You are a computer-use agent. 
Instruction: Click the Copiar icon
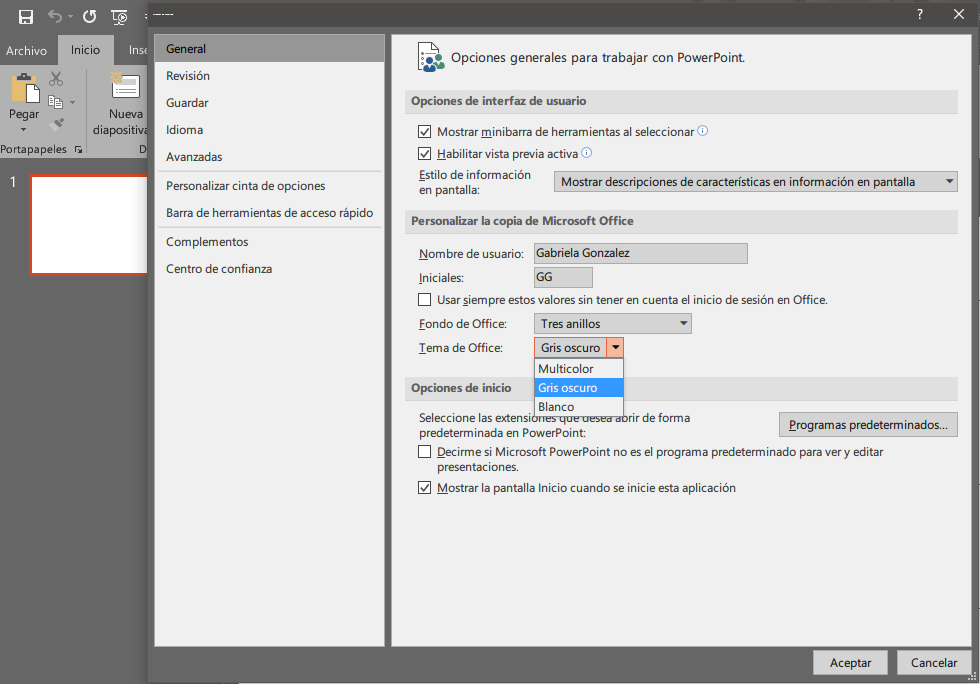pyautogui.click(x=55, y=99)
